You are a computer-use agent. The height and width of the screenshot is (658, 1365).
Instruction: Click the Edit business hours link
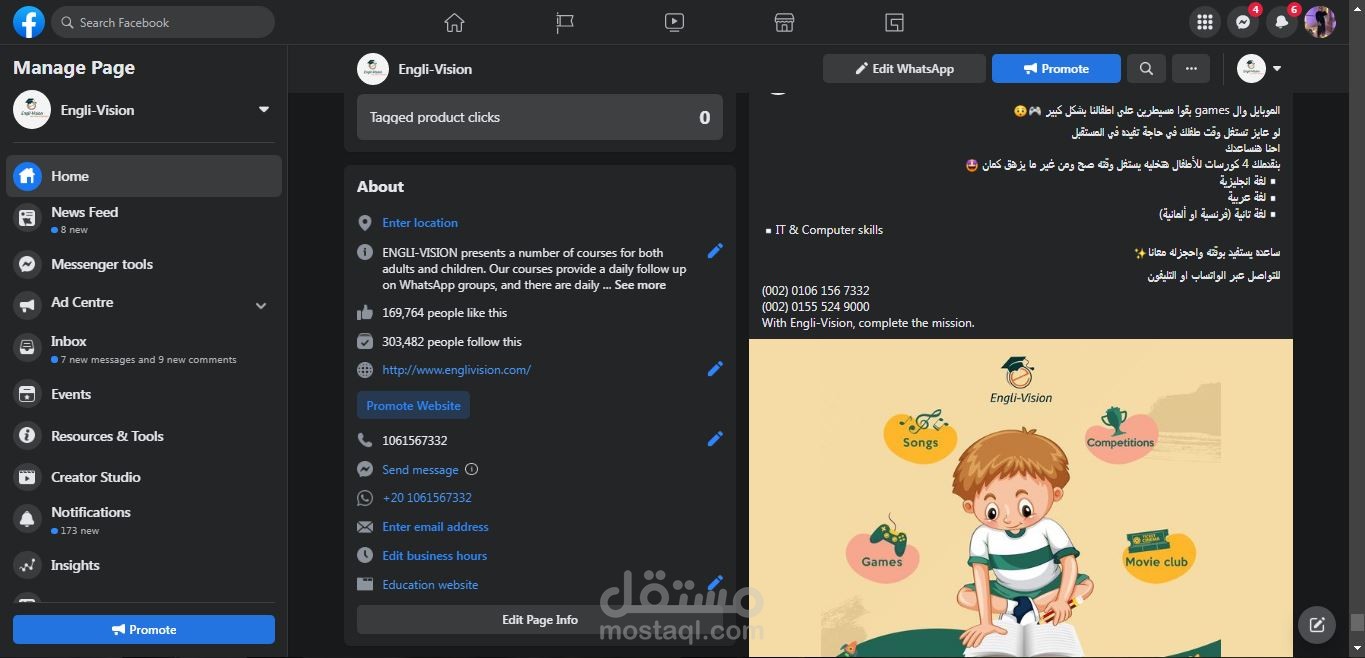434,556
